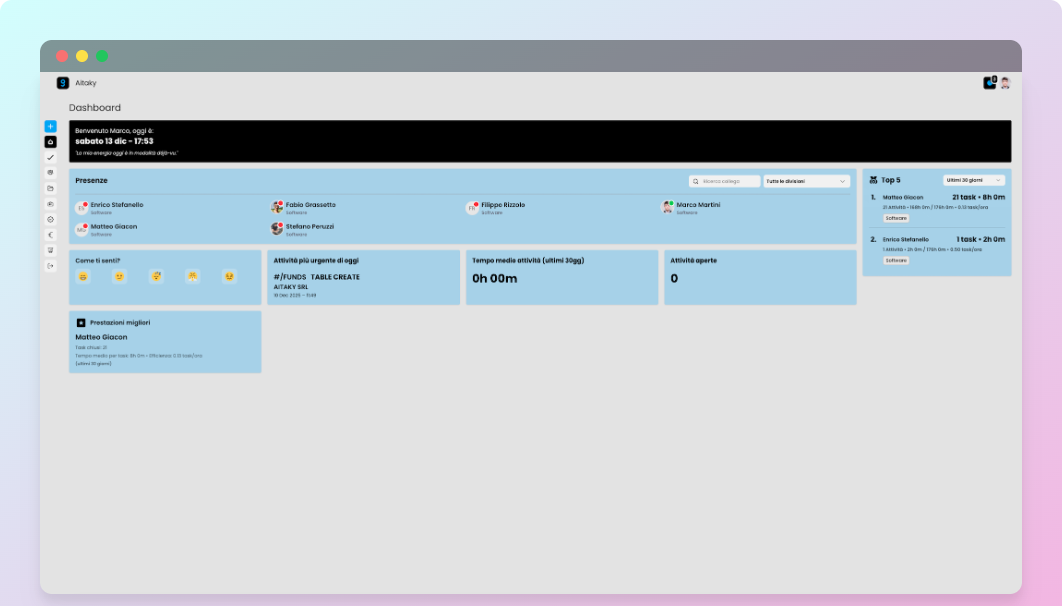Image resolution: width=1062 pixels, height=606 pixels.
Task: Open the notifications icon showing badge 0
Action: pos(989,83)
